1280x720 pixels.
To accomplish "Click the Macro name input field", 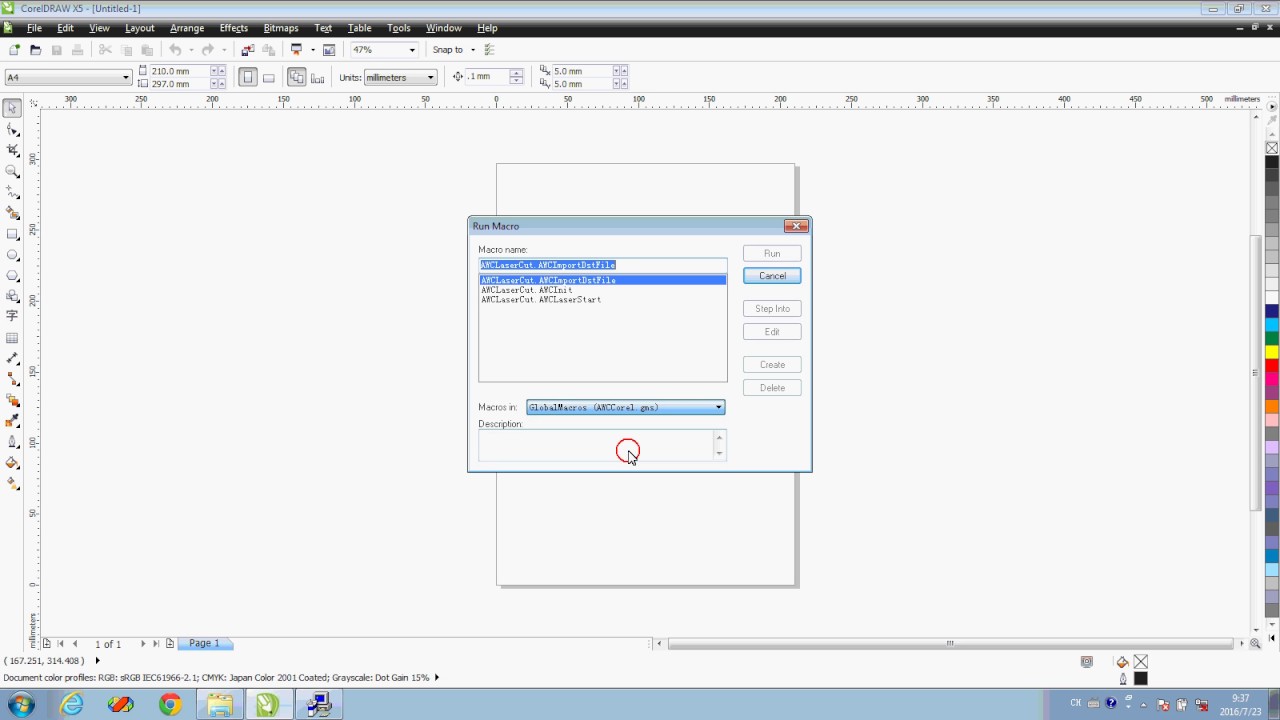I will pos(603,265).
